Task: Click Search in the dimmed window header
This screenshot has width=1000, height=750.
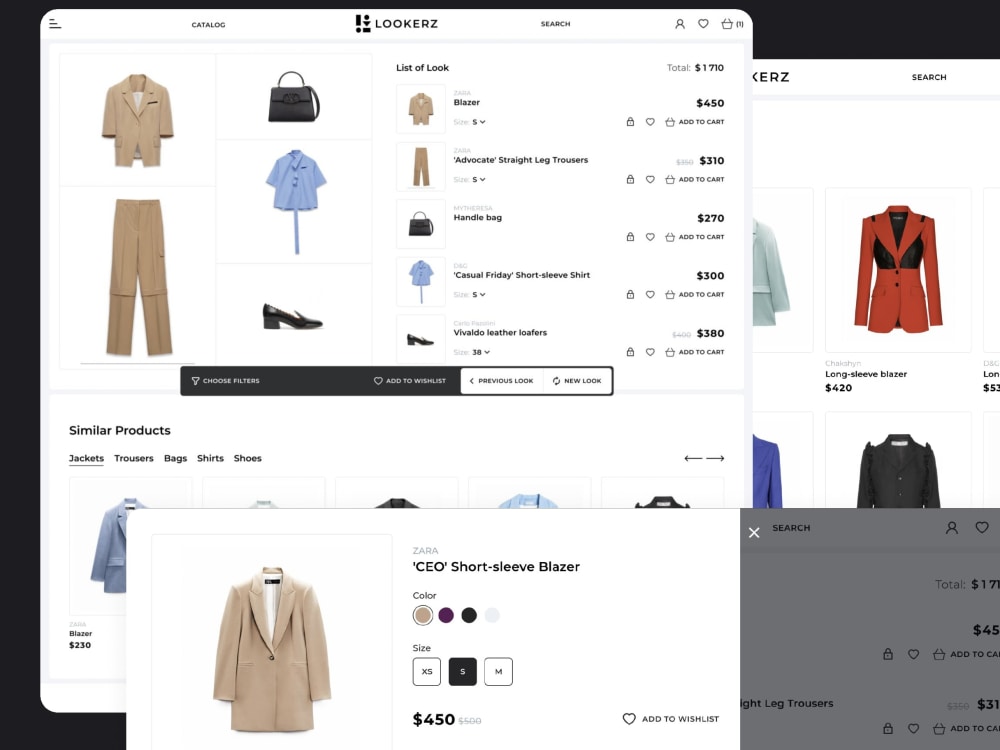Action: click(791, 528)
